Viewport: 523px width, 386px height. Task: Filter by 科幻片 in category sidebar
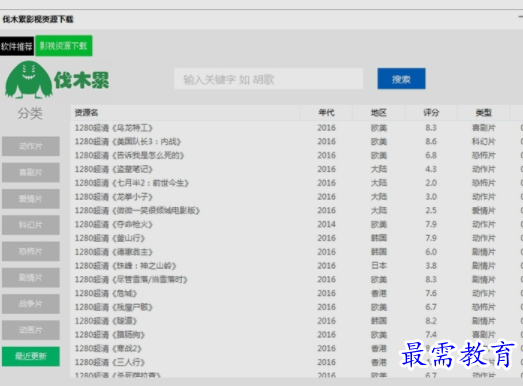[x=31, y=225]
